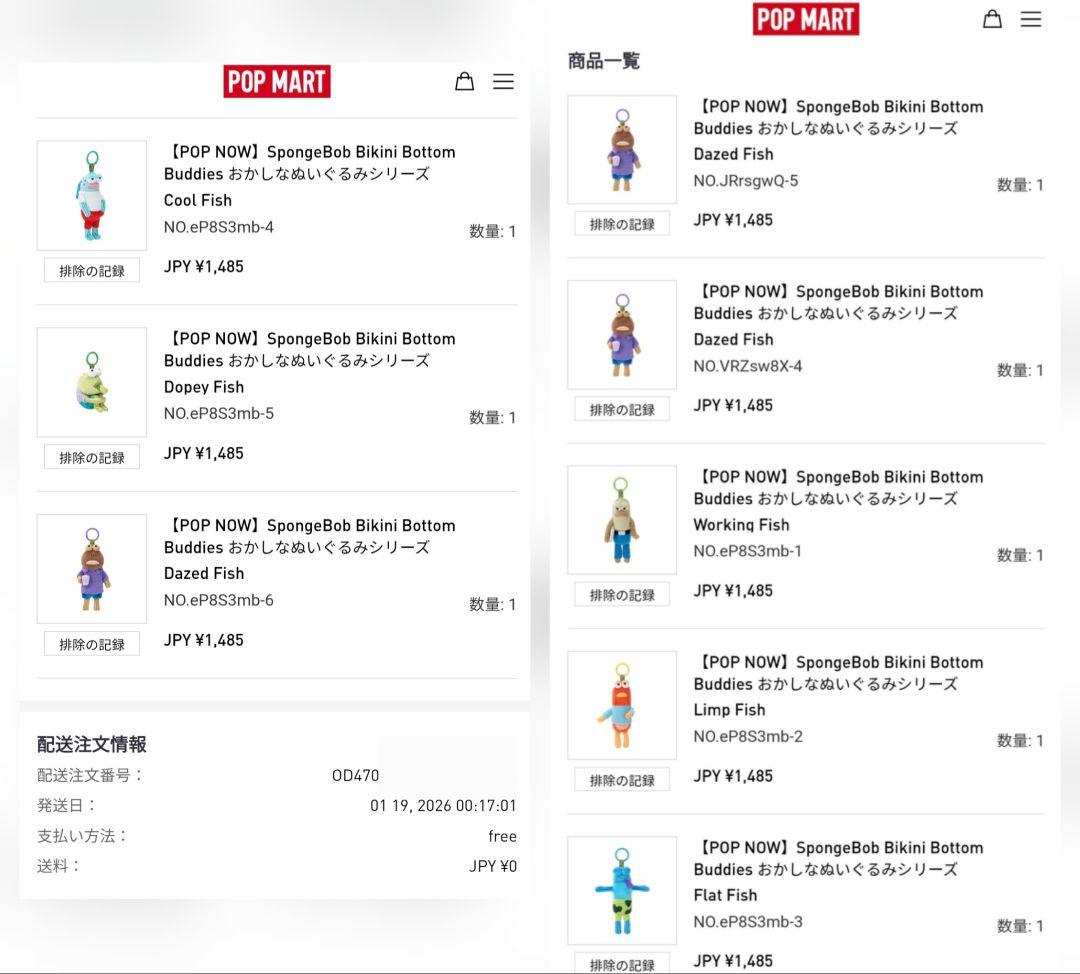
Task: Click the 支払い方法 label
Action: click(x=82, y=836)
